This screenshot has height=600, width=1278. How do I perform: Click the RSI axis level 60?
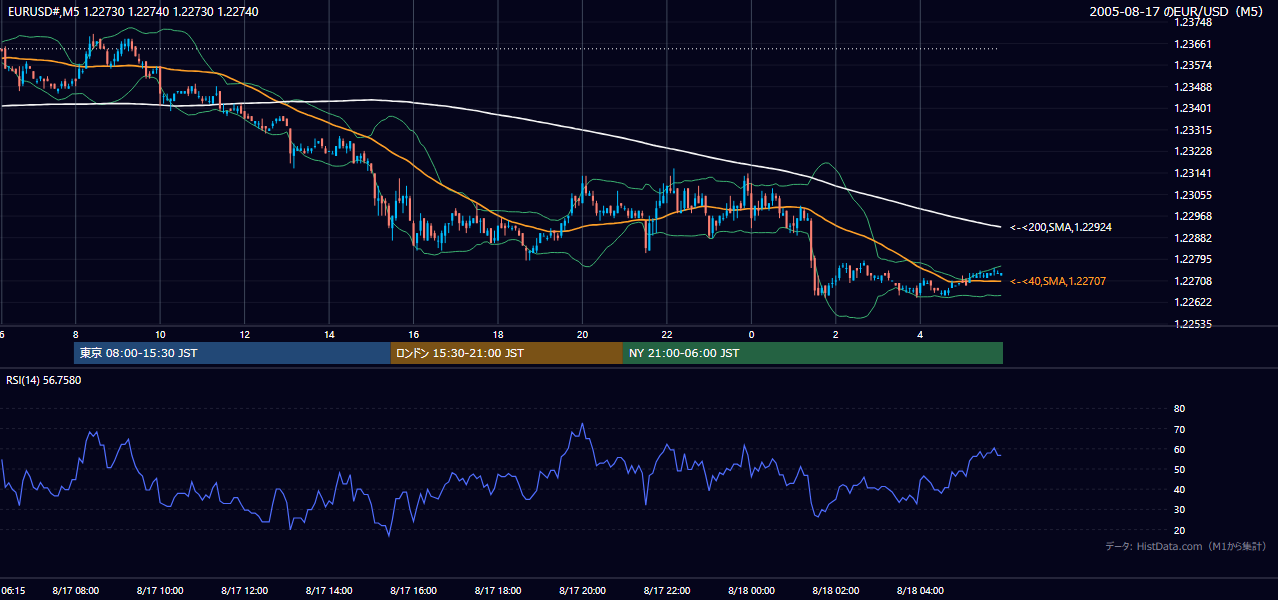click(x=1179, y=449)
